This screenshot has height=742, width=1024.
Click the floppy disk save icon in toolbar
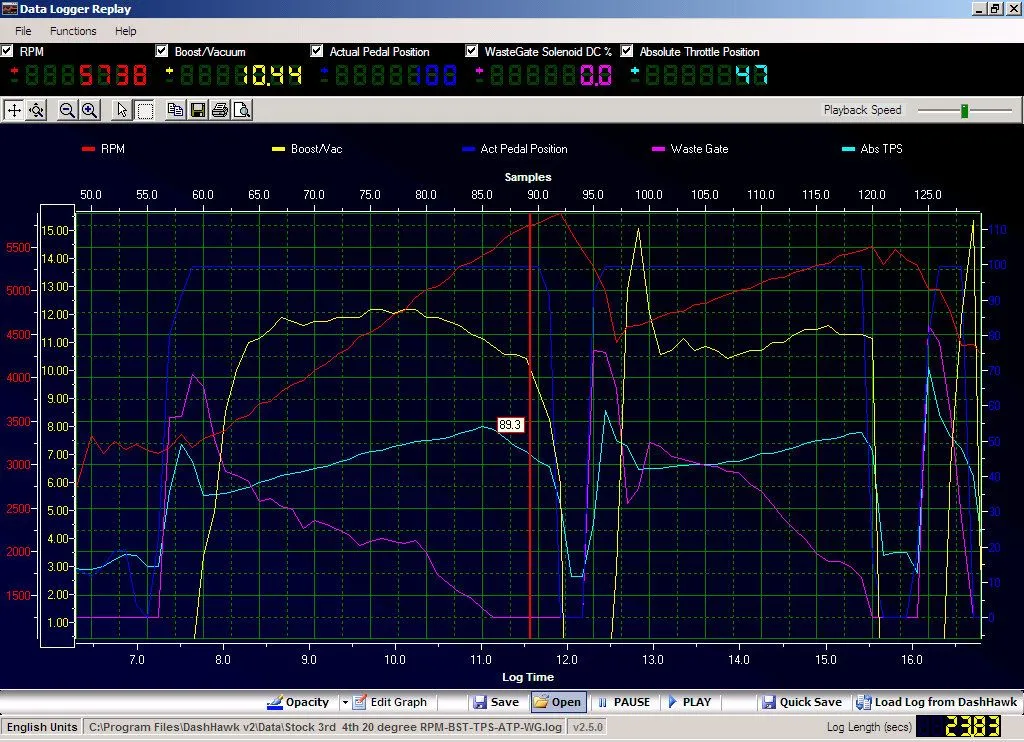pos(198,111)
